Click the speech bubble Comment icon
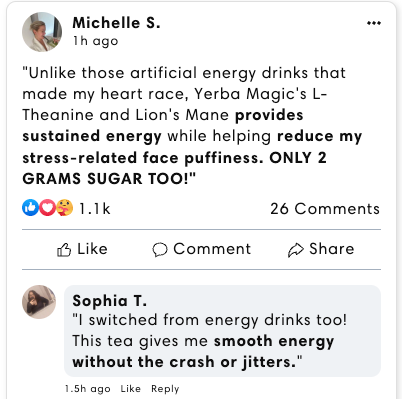 [x=160, y=250]
